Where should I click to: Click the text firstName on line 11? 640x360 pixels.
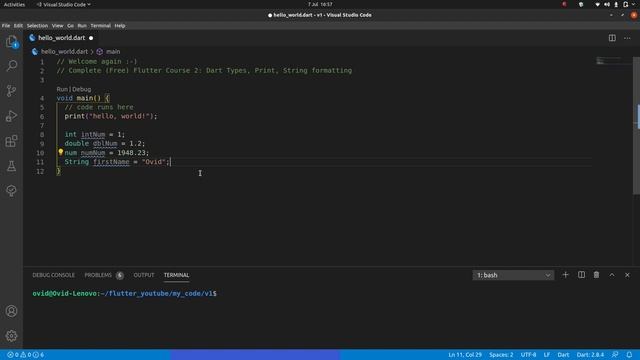point(111,162)
